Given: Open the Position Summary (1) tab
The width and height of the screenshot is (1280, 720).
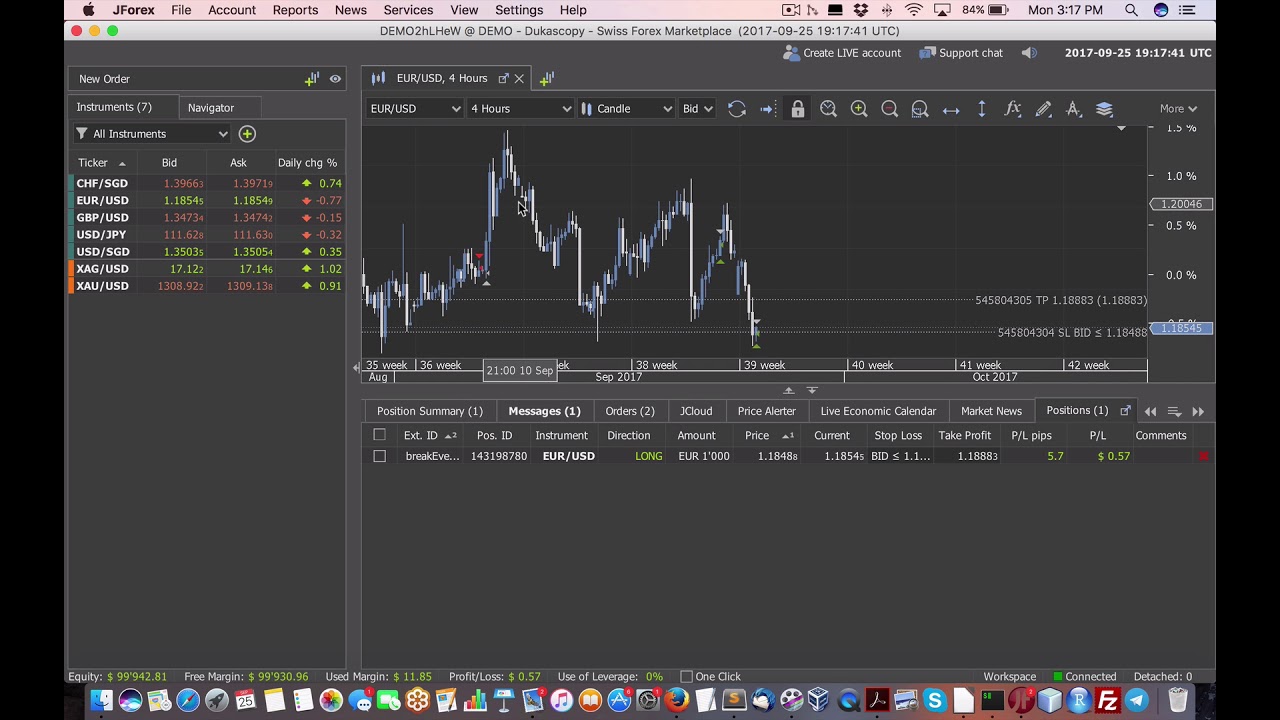Looking at the screenshot, I should [430, 411].
